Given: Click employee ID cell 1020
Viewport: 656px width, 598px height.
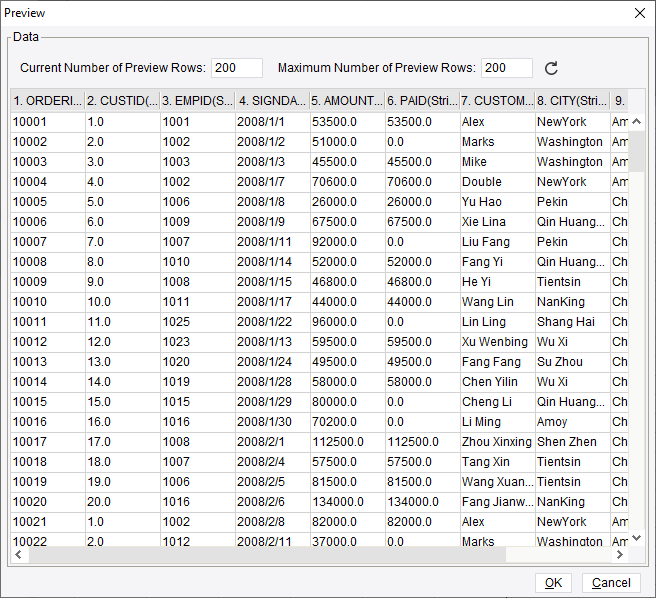Looking at the screenshot, I should point(197,362).
